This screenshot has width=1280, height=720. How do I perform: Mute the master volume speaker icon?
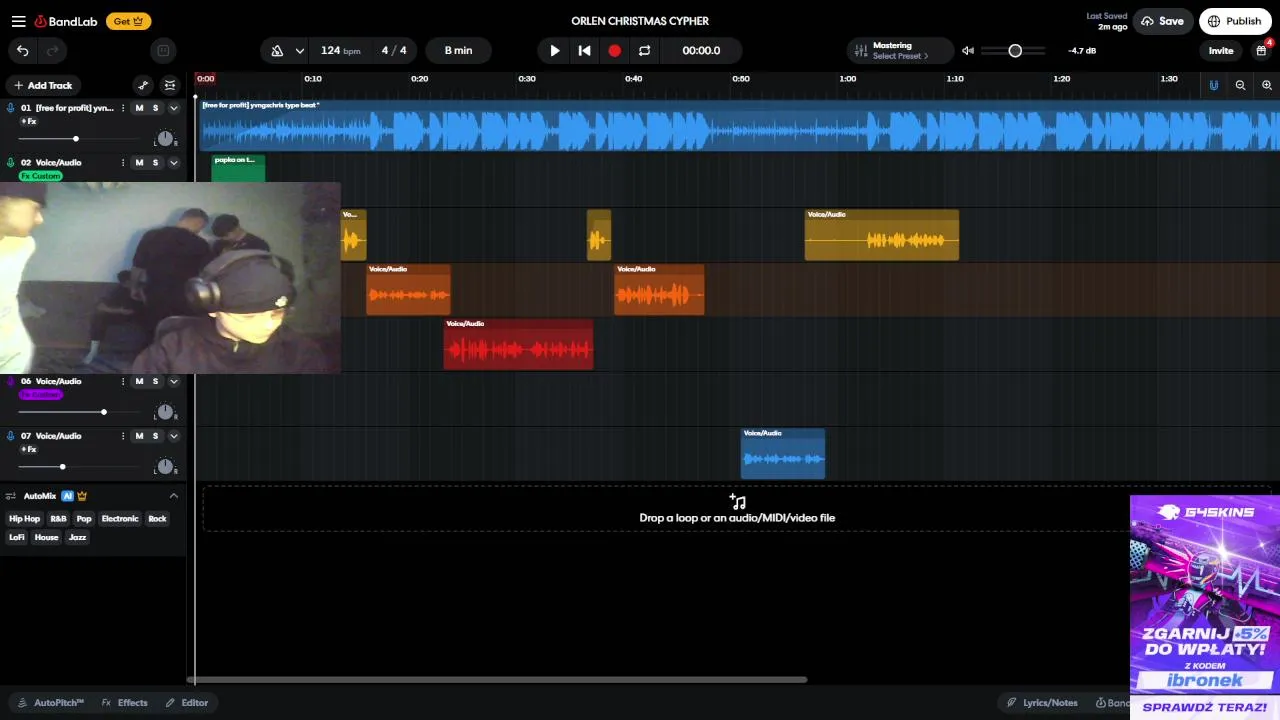point(968,51)
